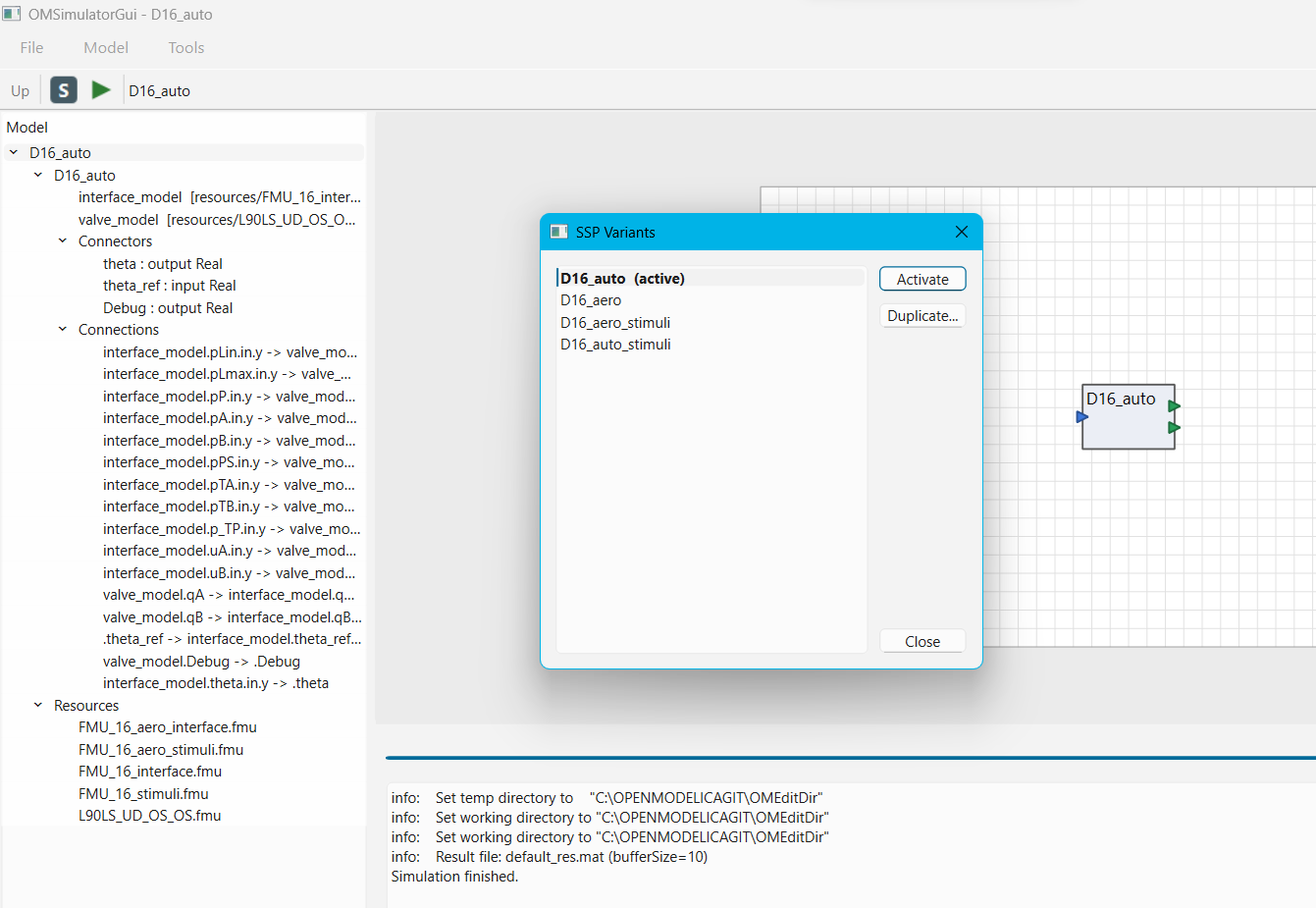Click the green Simulate play icon

tap(100, 90)
